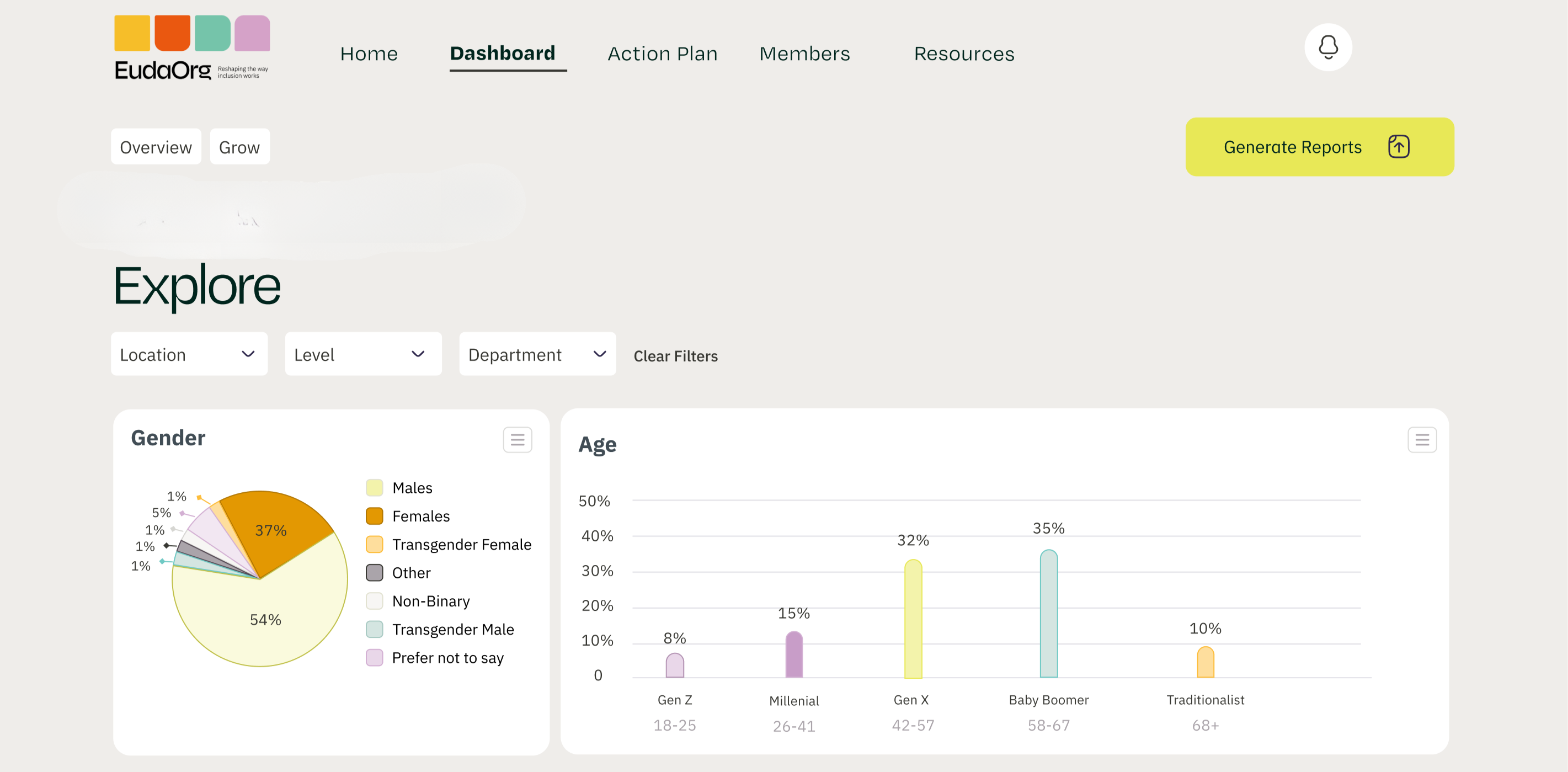The image size is (1568, 772).
Task: Open the Department filter dropdown
Action: coord(537,354)
